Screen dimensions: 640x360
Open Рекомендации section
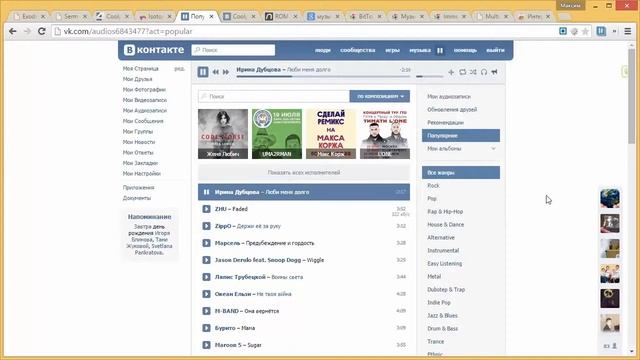[x=445, y=122]
